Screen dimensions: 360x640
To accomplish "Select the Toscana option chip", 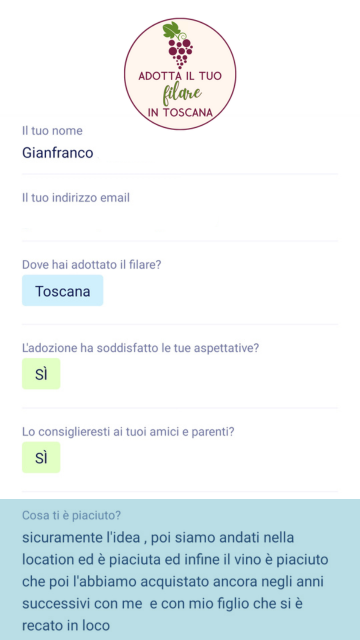I will [62, 291].
